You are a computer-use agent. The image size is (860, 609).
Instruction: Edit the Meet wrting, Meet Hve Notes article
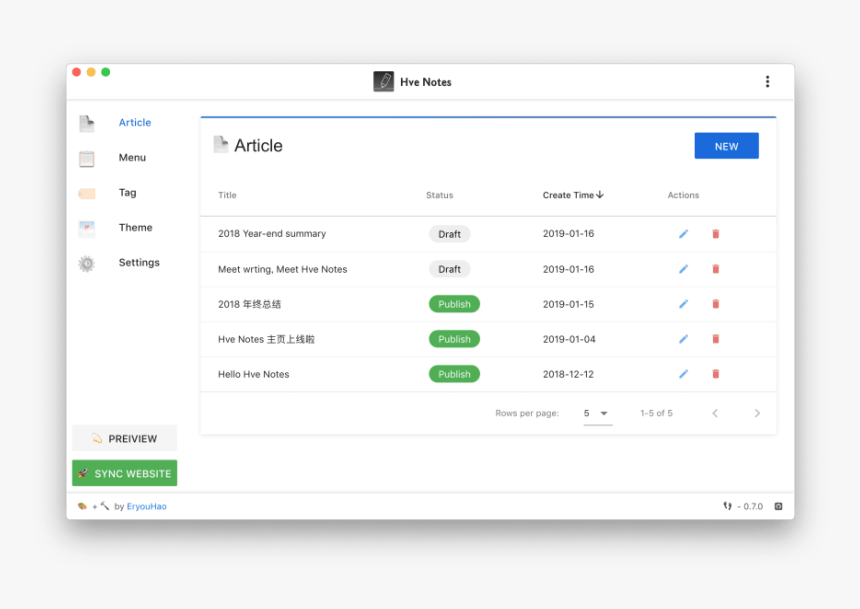coord(683,269)
